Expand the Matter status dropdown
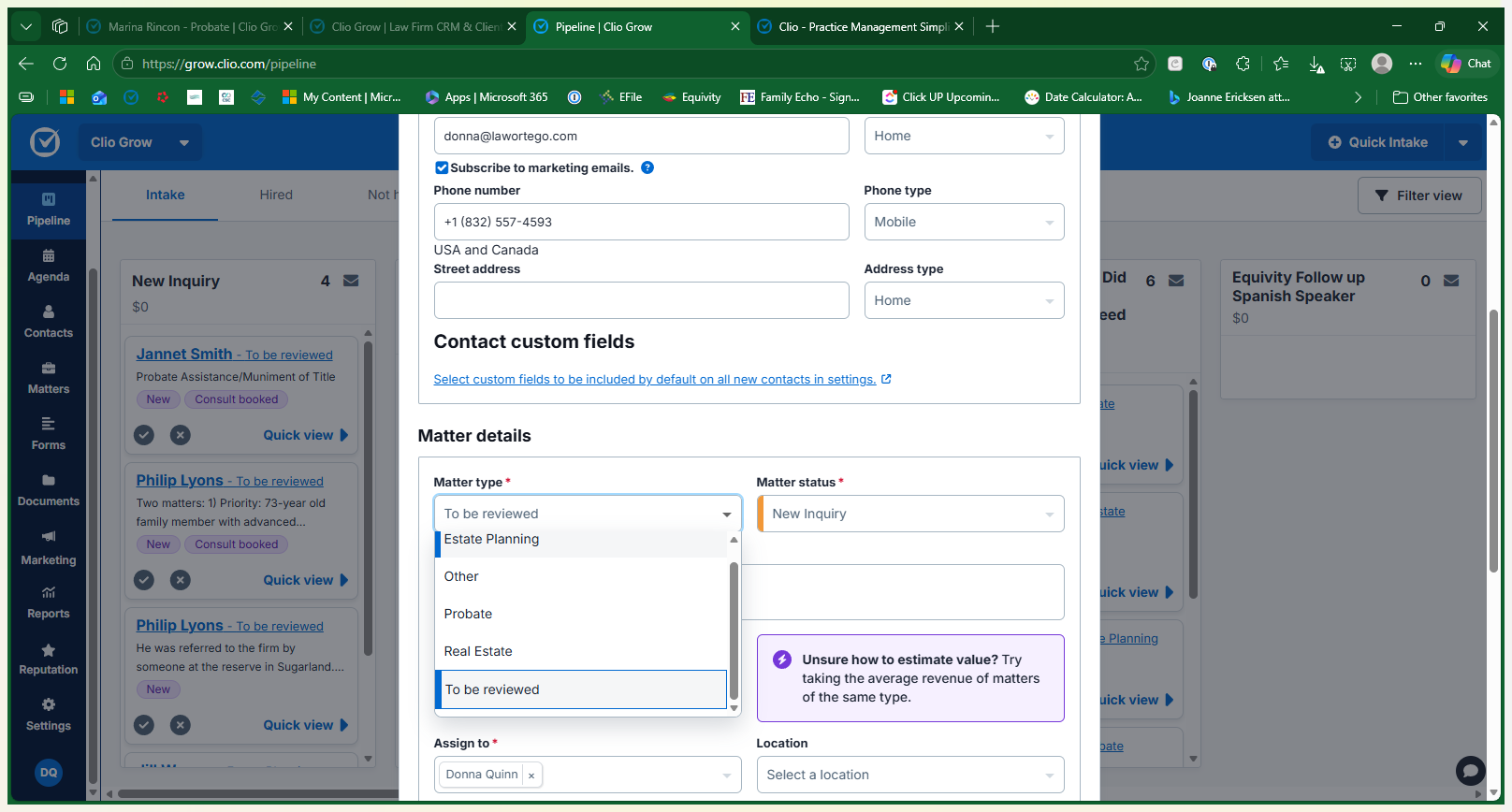 tap(910, 514)
